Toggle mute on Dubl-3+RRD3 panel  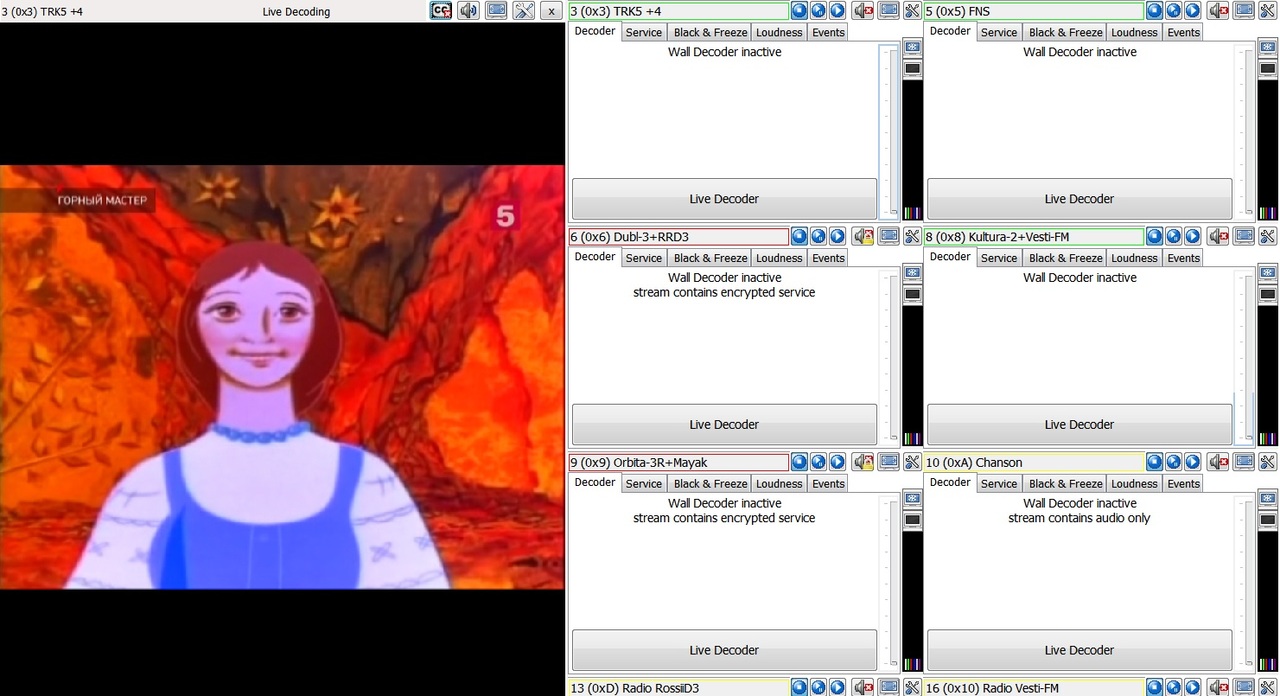[x=863, y=237]
